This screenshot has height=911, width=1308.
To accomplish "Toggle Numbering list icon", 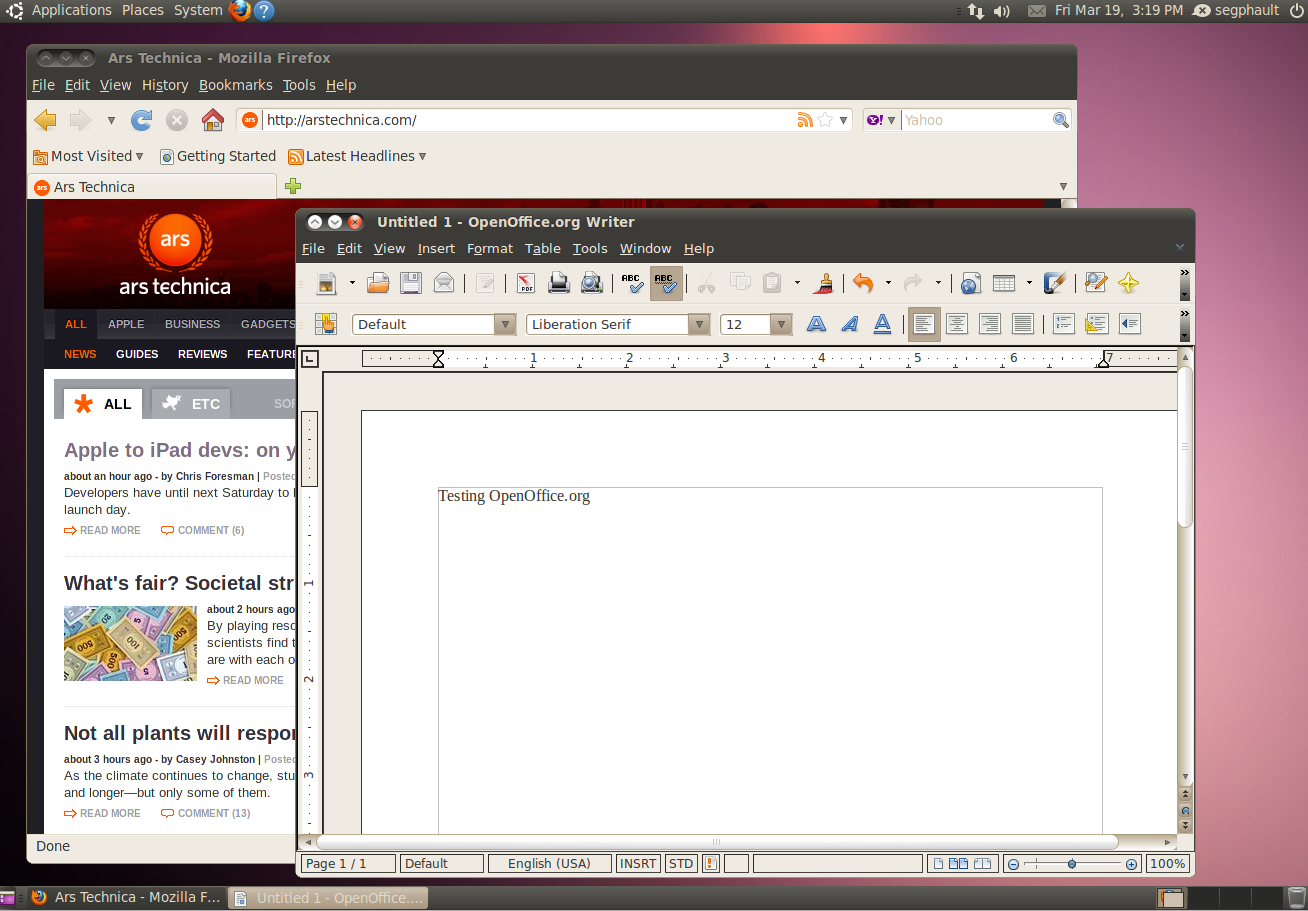I will pos(1064,324).
